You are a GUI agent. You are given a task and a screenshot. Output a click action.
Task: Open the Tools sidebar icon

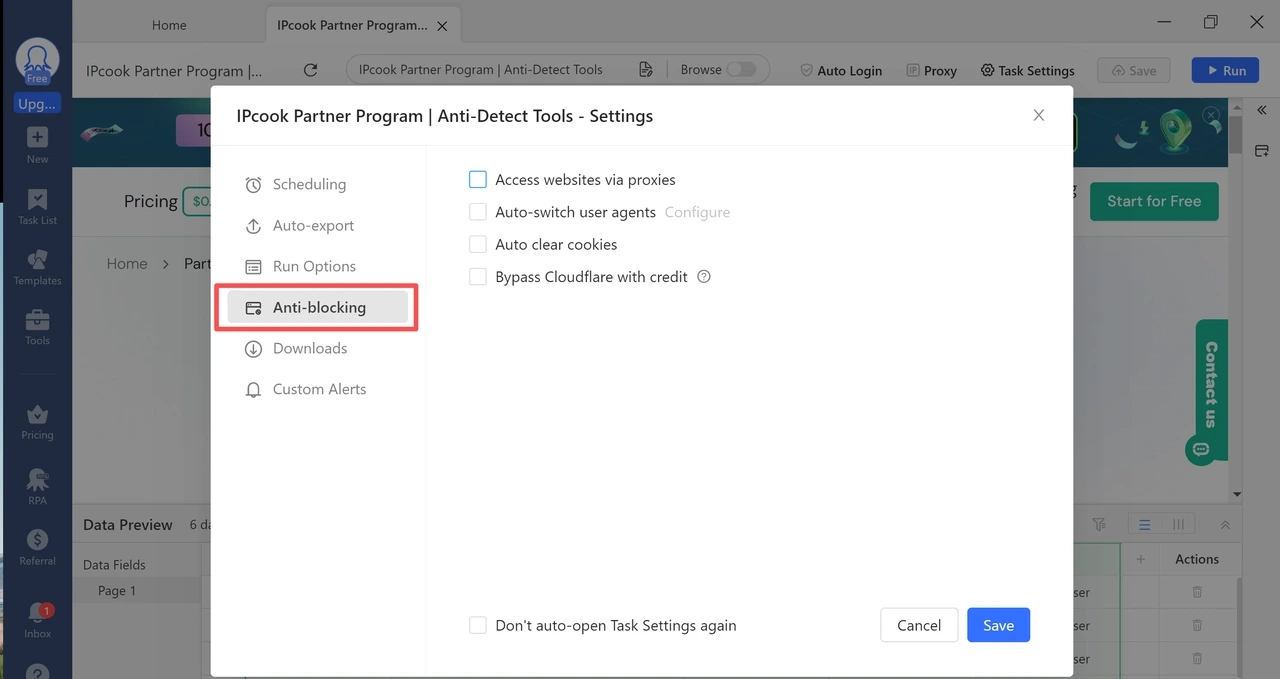(x=37, y=326)
